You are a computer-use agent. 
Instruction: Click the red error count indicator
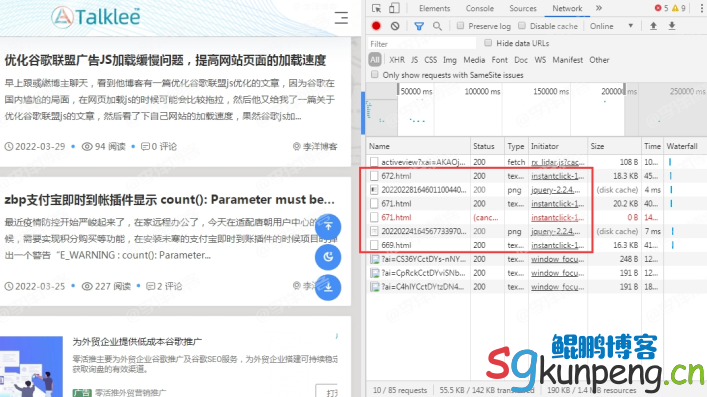point(661,8)
